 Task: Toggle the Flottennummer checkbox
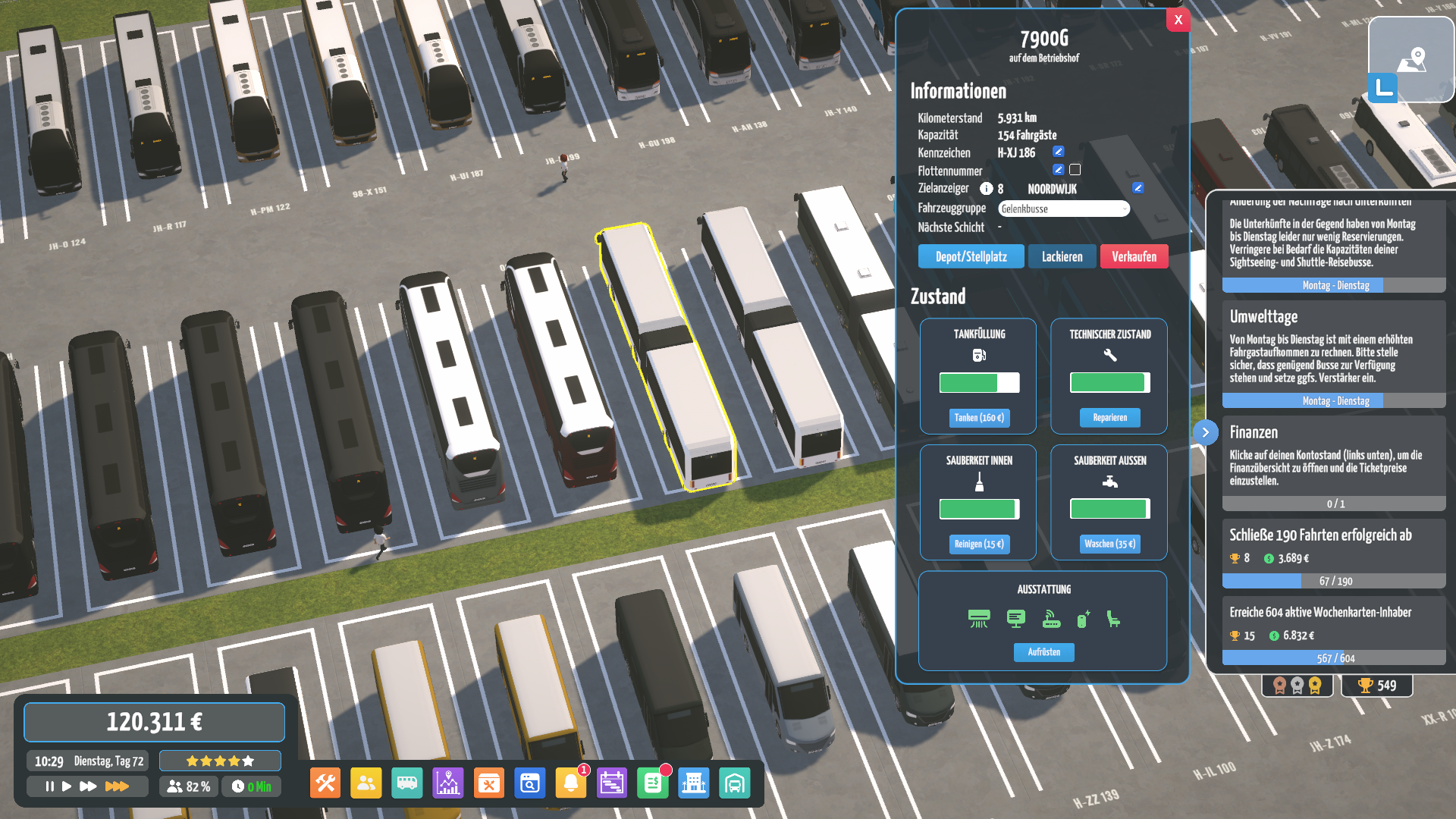1075,170
